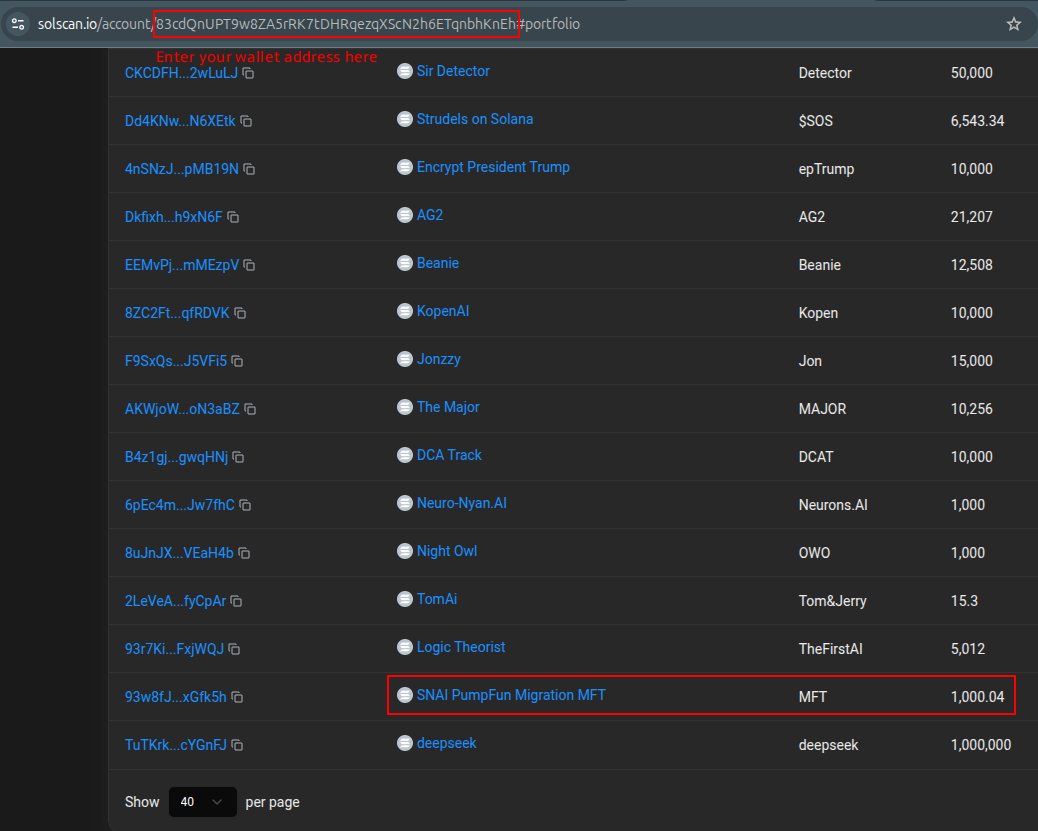Select the 21,207 AG2 balance

tap(971, 217)
